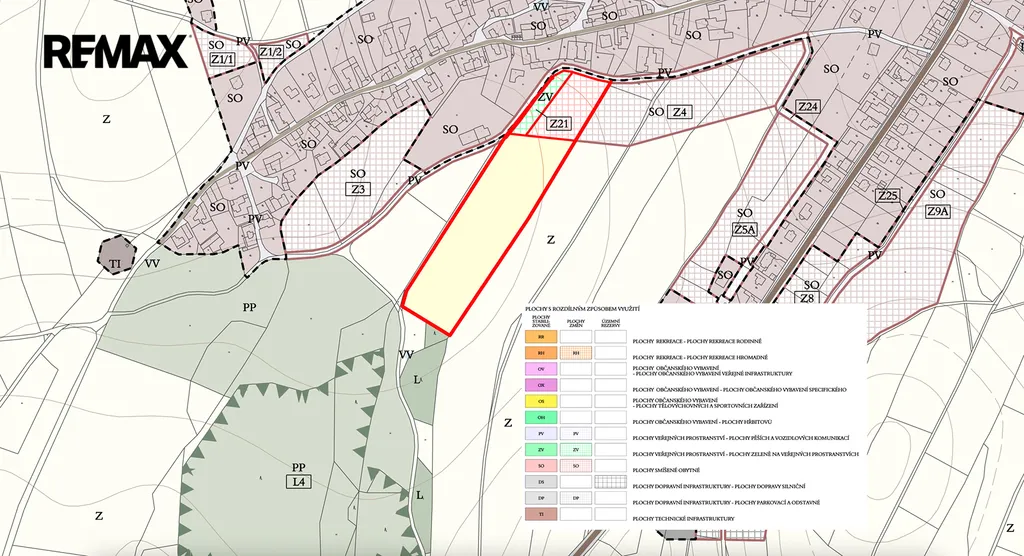Click the hatched grid swatch in the DS row
1024x556 pixels.
609,482
